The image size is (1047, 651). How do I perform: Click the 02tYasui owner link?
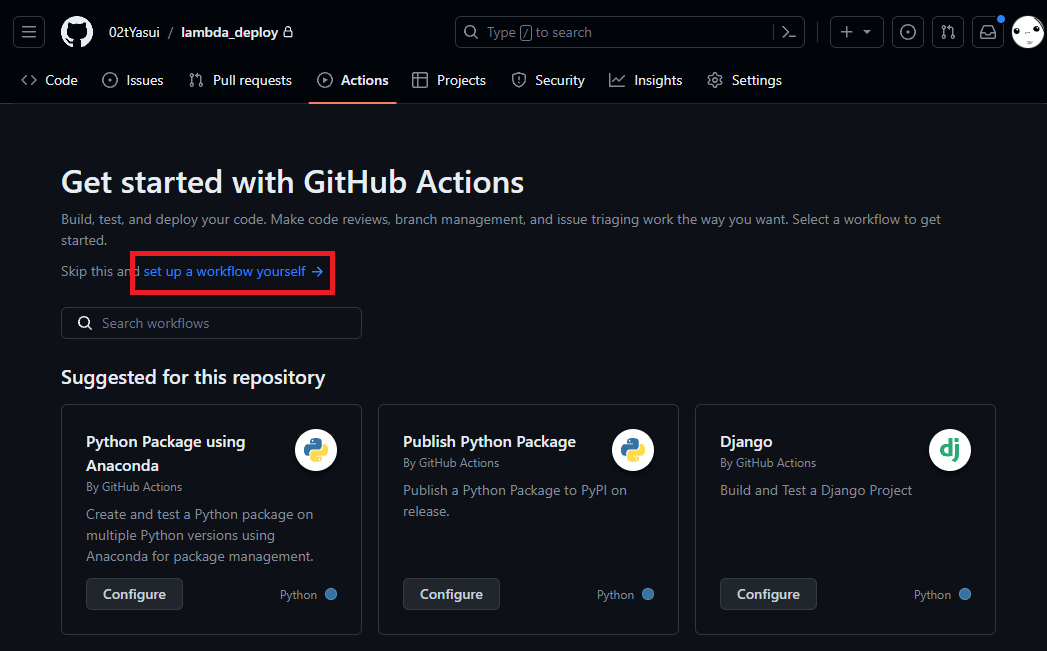[134, 32]
